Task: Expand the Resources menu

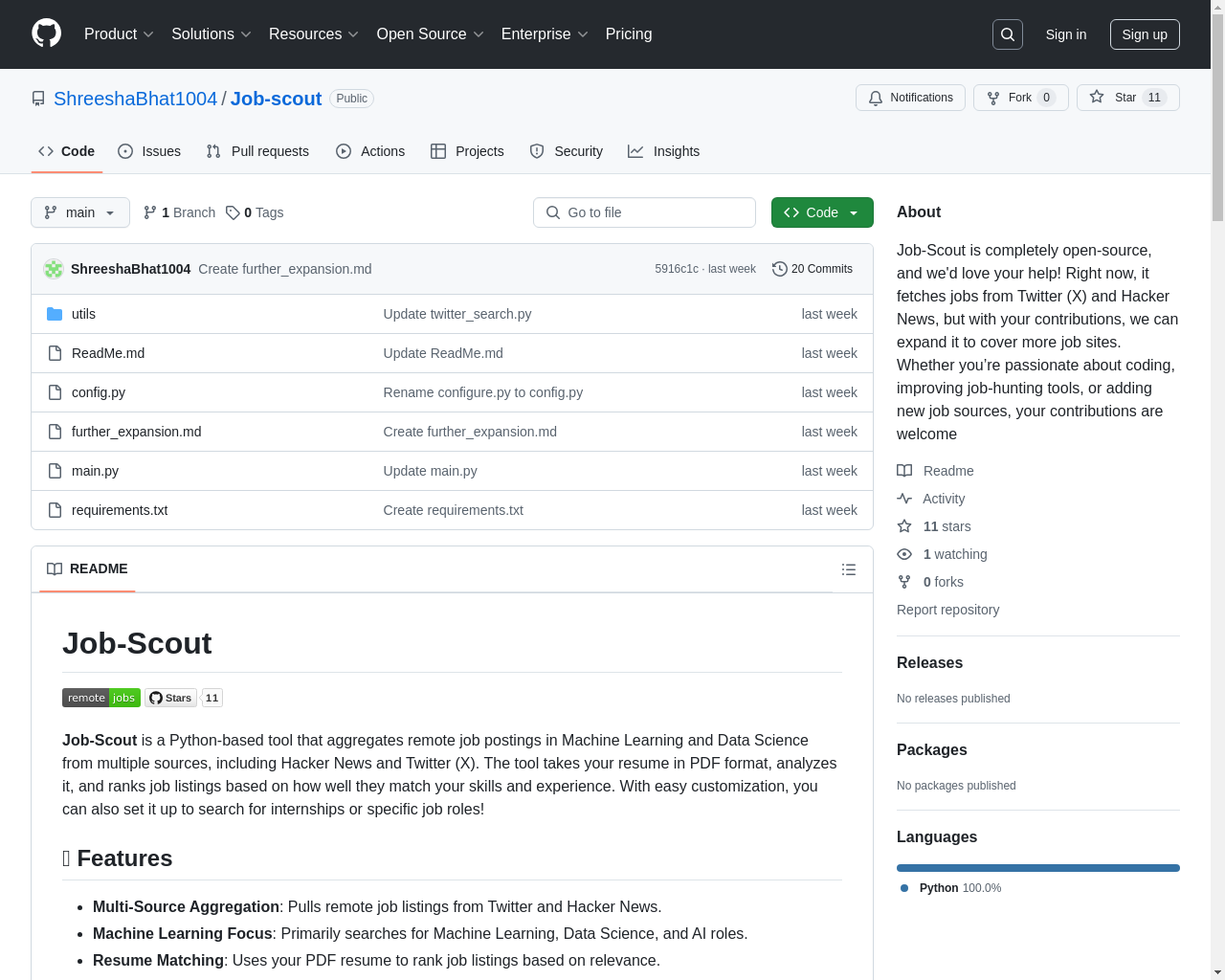Action: 314,34
